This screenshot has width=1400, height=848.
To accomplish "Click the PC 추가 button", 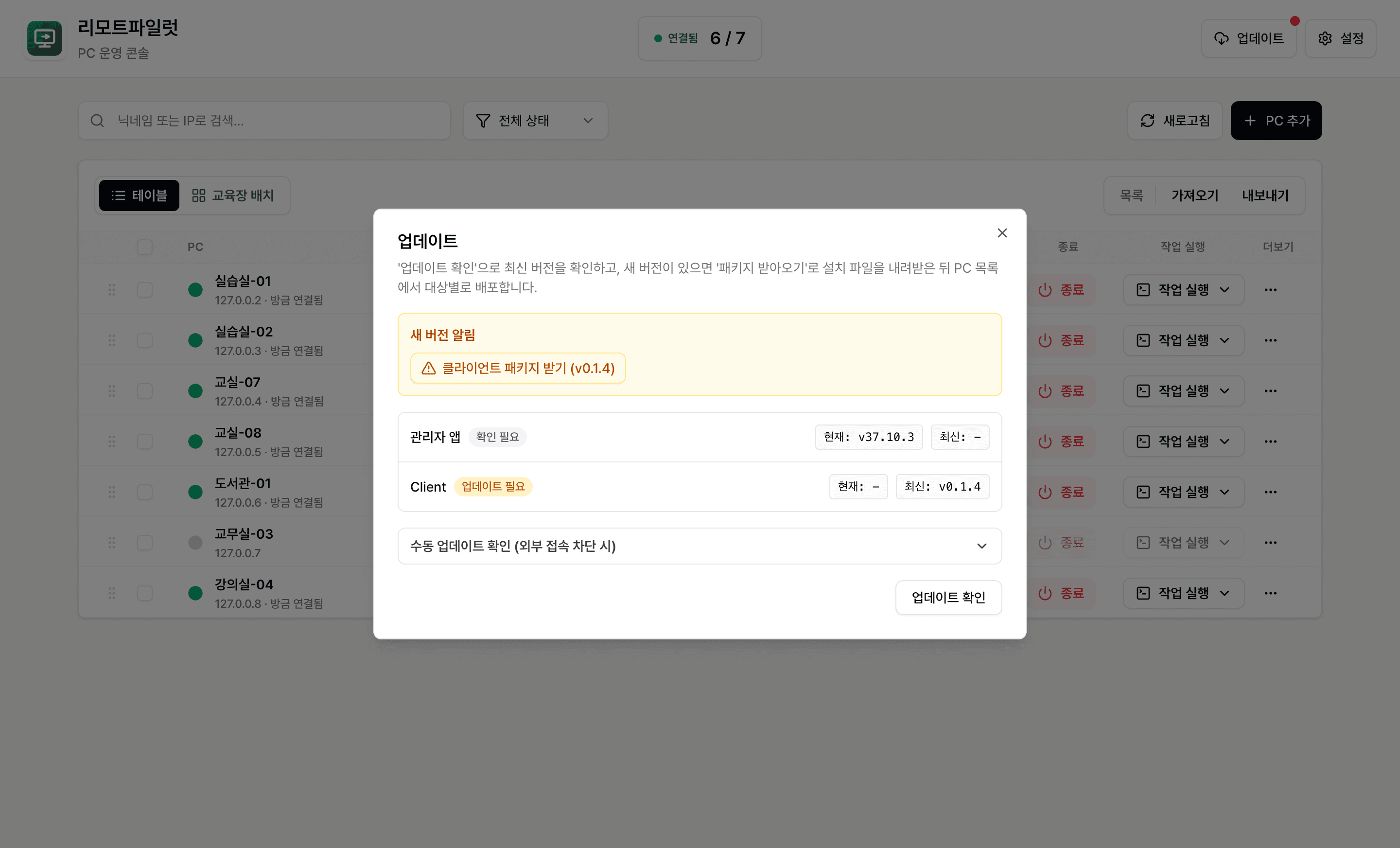I will point(1276,121).
